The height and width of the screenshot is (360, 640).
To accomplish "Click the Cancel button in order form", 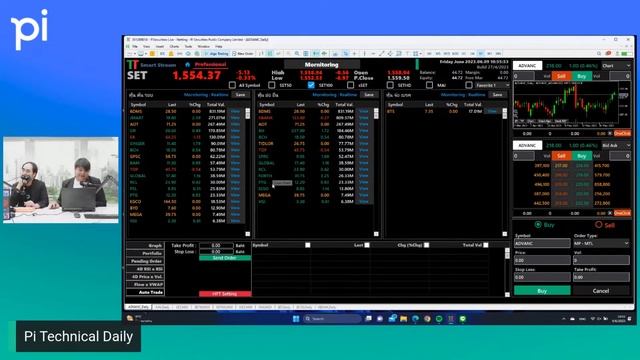I will (601, 291).
